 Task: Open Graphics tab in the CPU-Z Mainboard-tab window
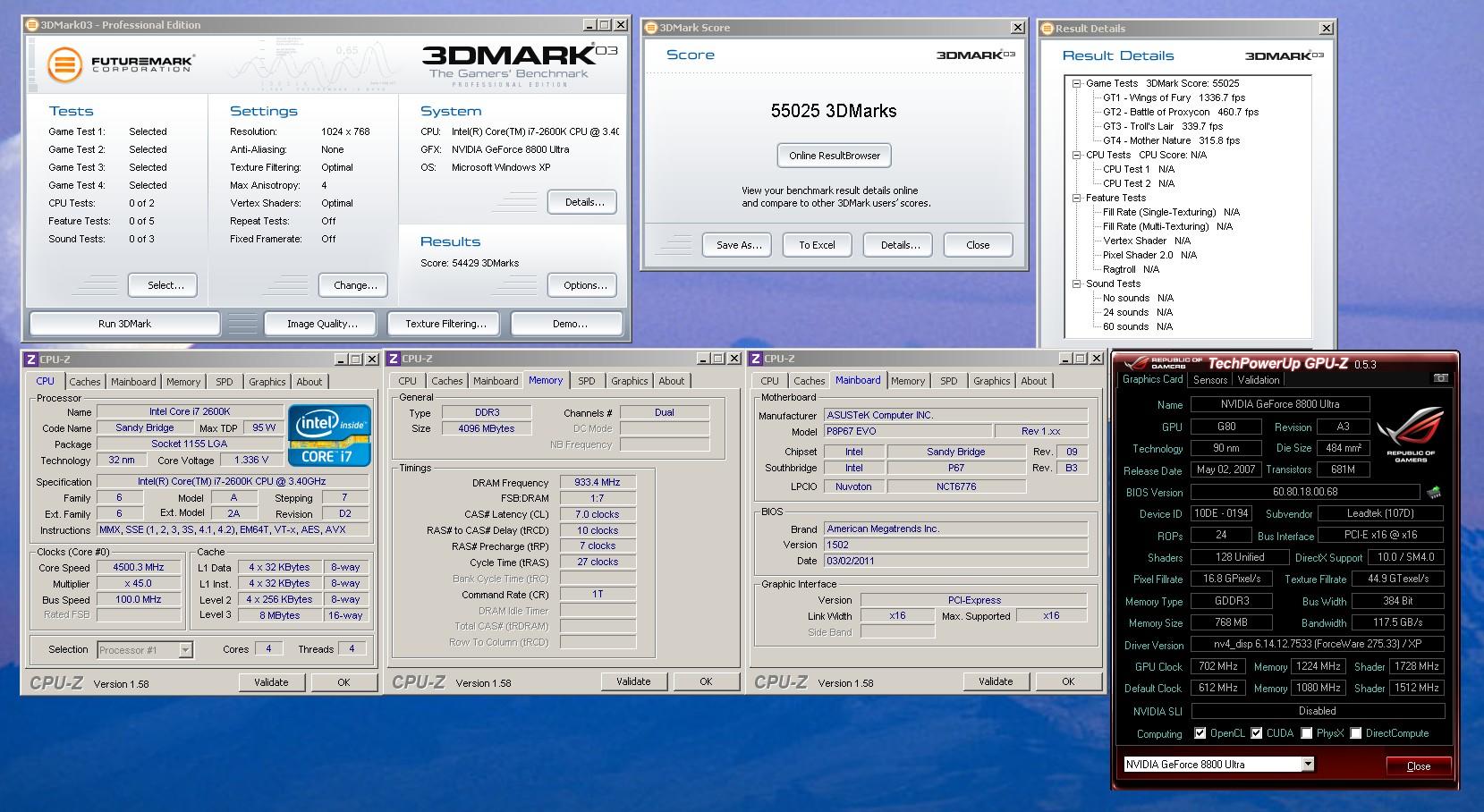[991, 381]
